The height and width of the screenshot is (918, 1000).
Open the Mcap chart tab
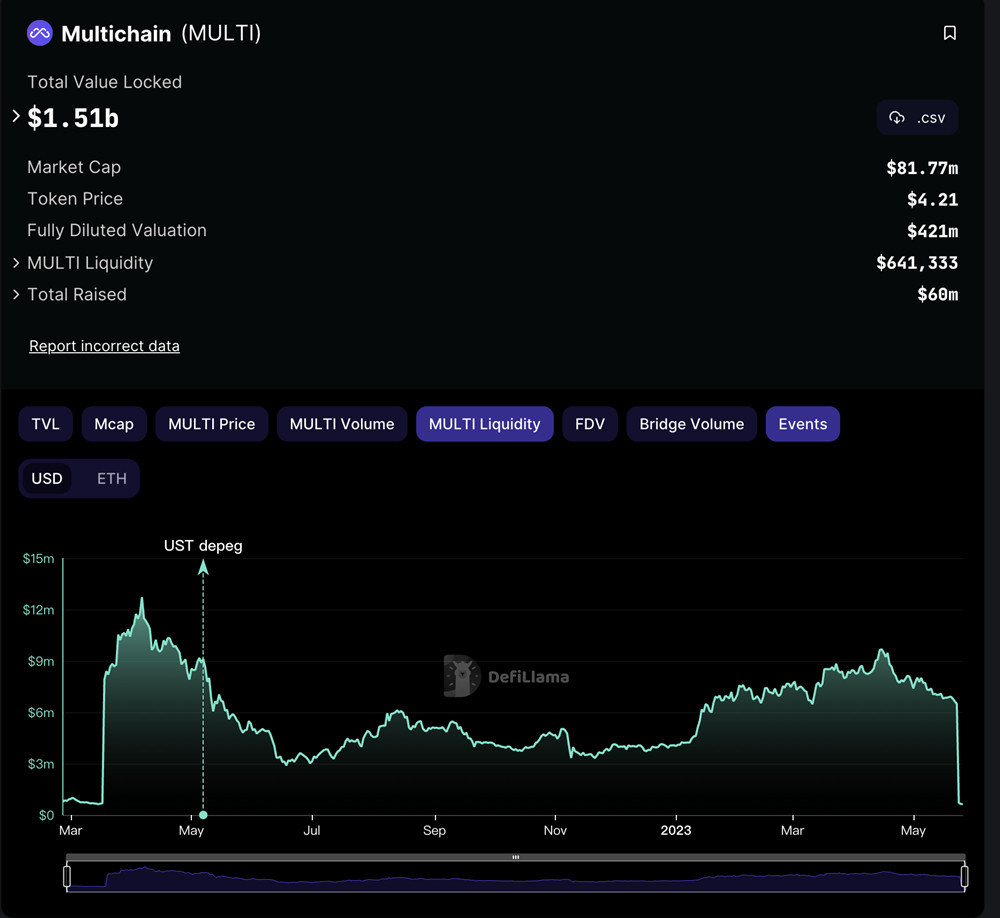[x=113, y=424]
